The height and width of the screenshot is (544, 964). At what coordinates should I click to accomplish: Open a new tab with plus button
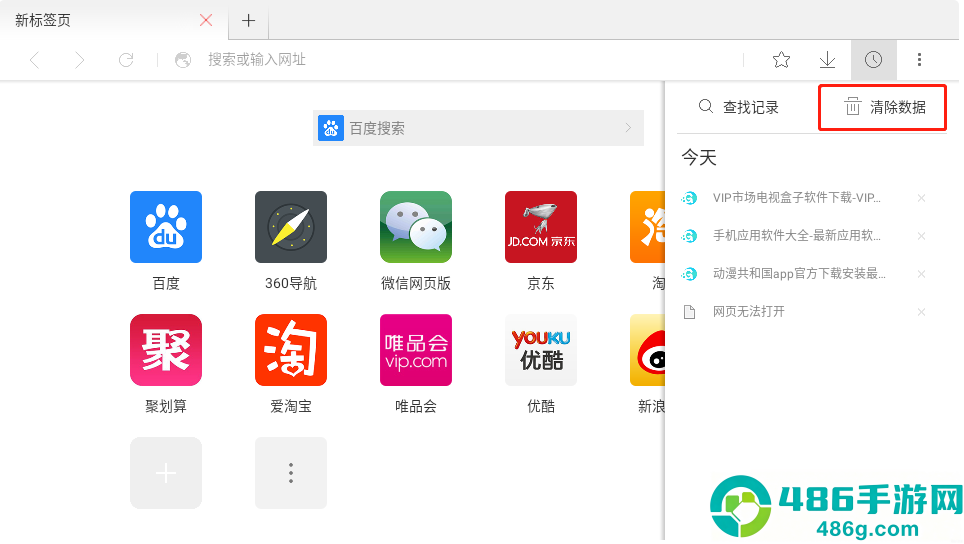248,20
